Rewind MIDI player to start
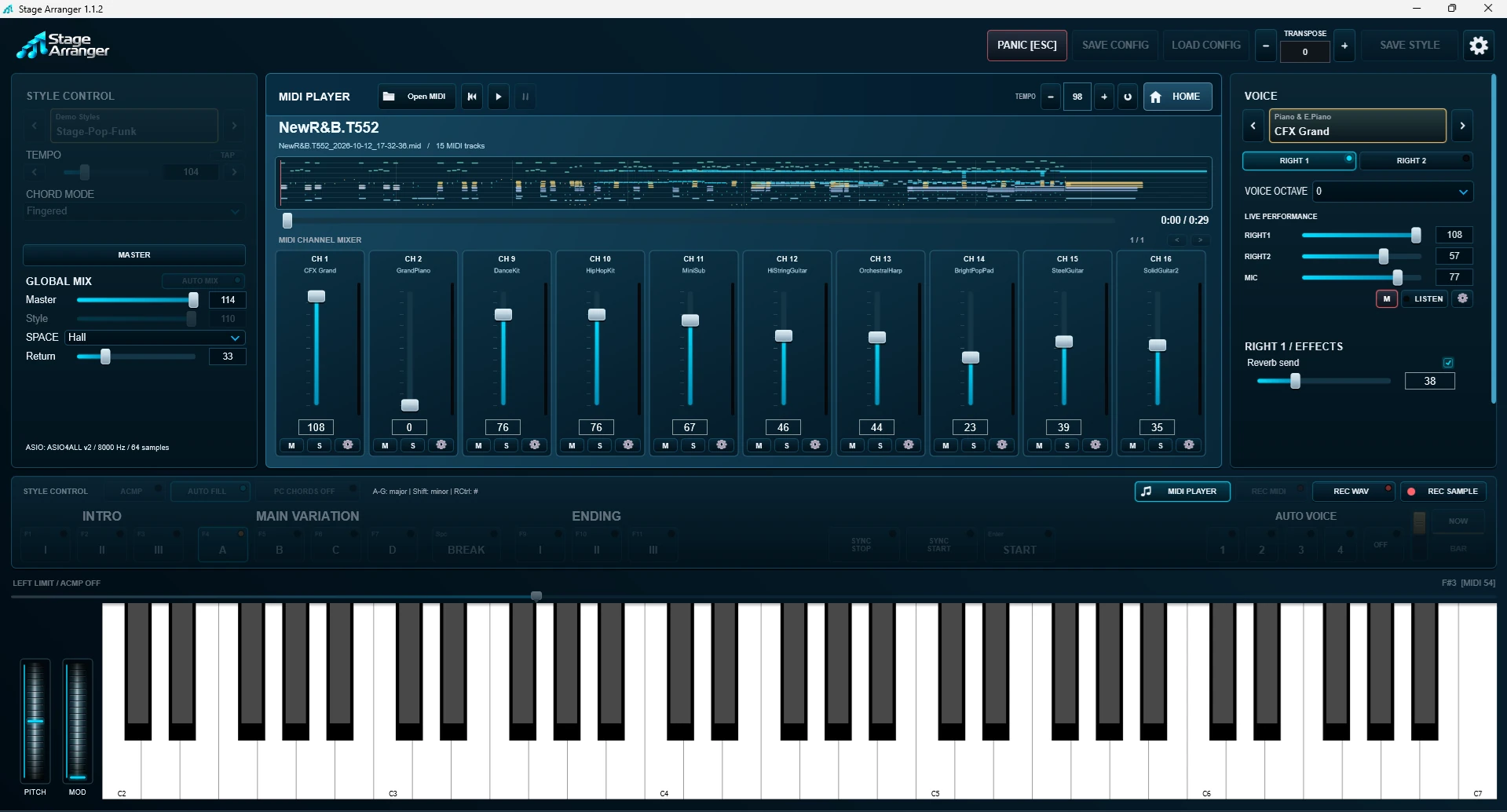Image resolution: width=1507 pixels, height=812 pixels. point(472,97)
